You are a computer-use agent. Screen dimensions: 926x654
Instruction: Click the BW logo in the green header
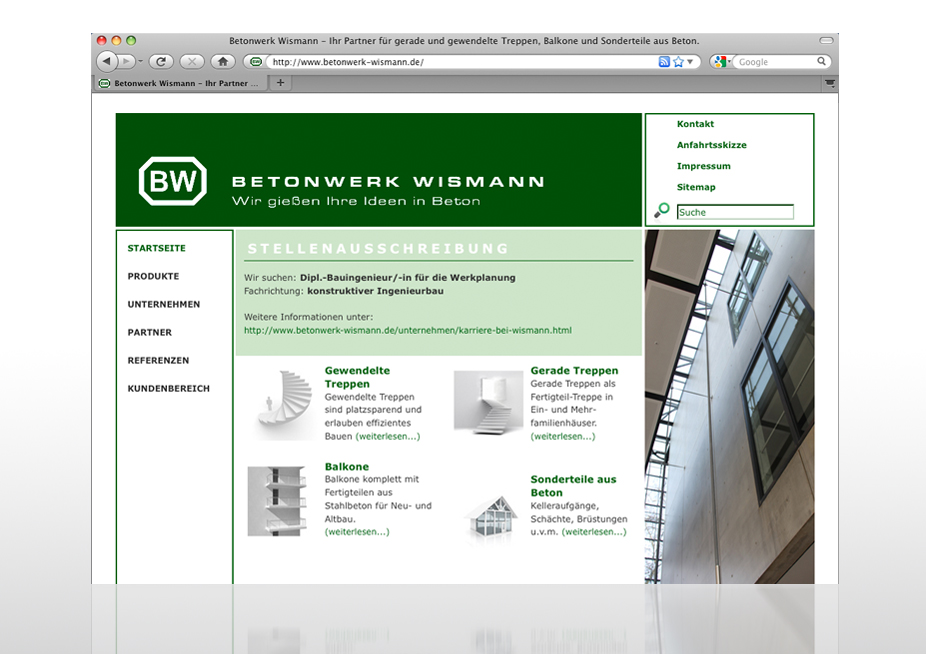[173, 181]
